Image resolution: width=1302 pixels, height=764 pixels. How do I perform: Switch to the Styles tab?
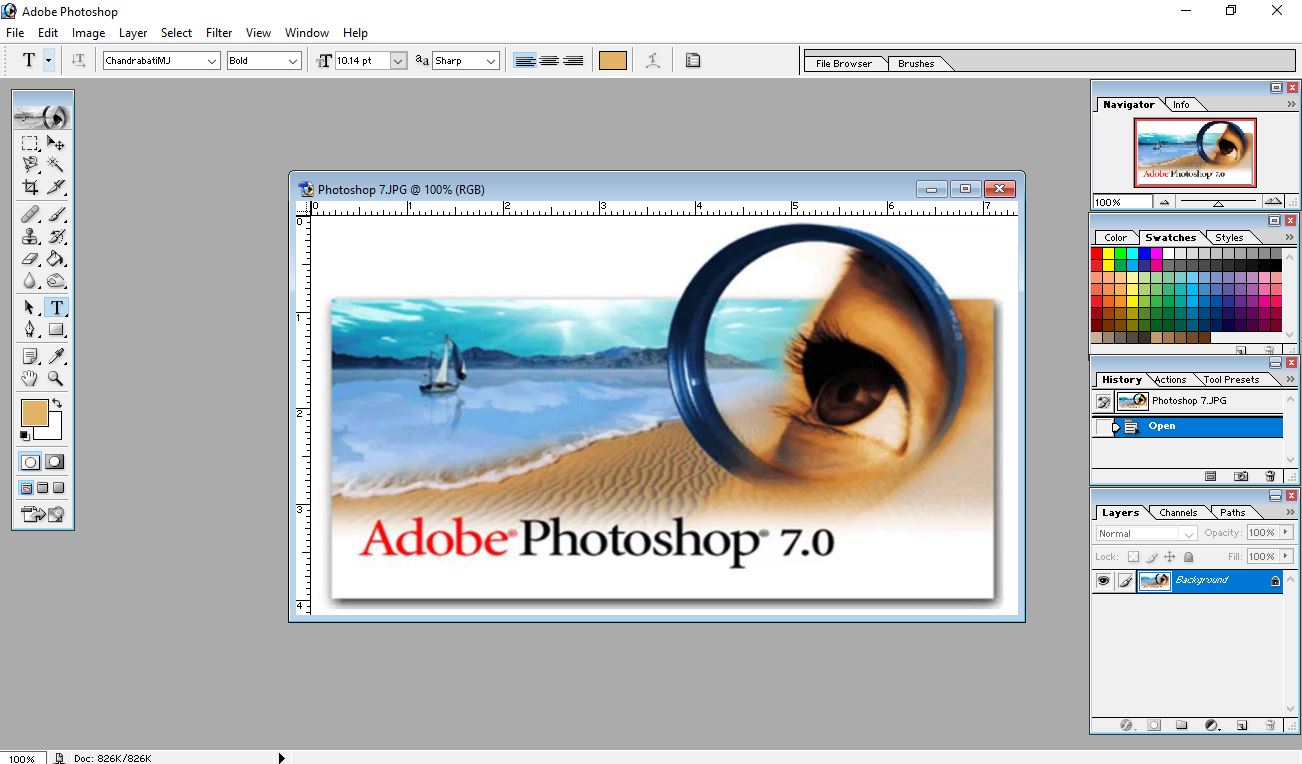coord(1229,238)
